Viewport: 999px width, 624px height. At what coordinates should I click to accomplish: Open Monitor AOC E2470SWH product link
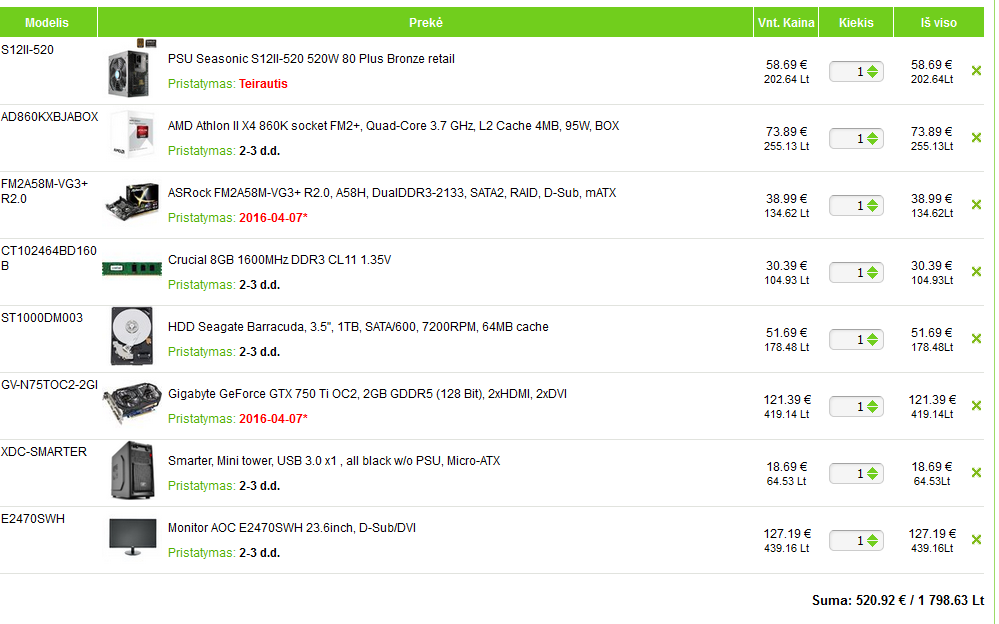292,527
